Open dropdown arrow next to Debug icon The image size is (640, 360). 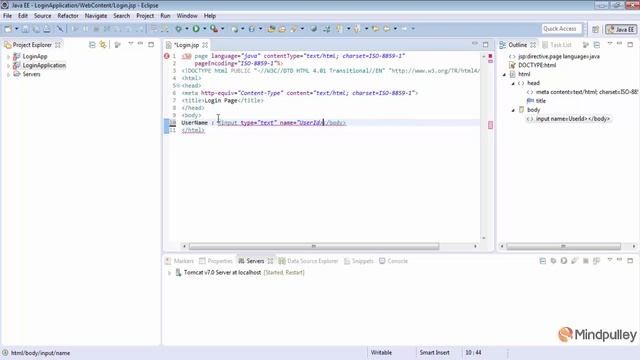pyautogui.click(x=187, y=29)
